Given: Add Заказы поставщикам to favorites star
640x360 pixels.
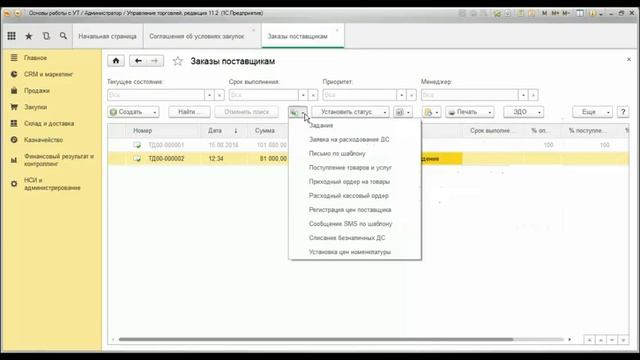Looking at the screenshot, I should click(x=178, y=61).
